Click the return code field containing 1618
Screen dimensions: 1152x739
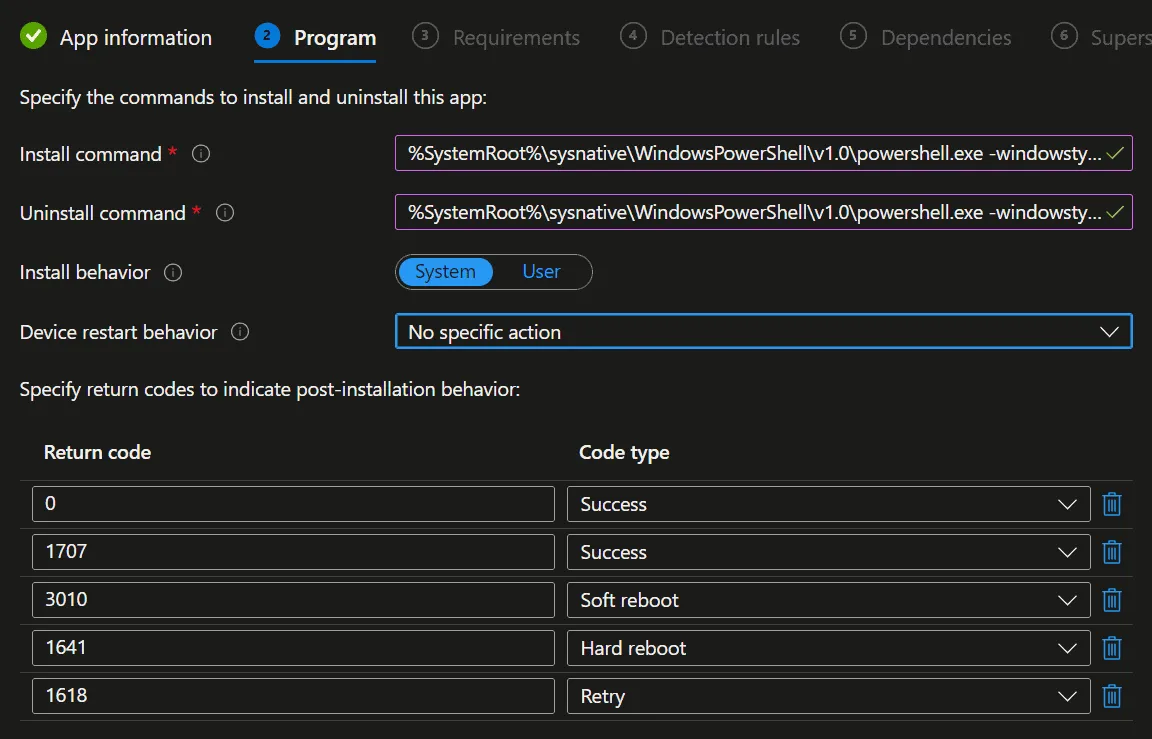(x=293, y=696)
